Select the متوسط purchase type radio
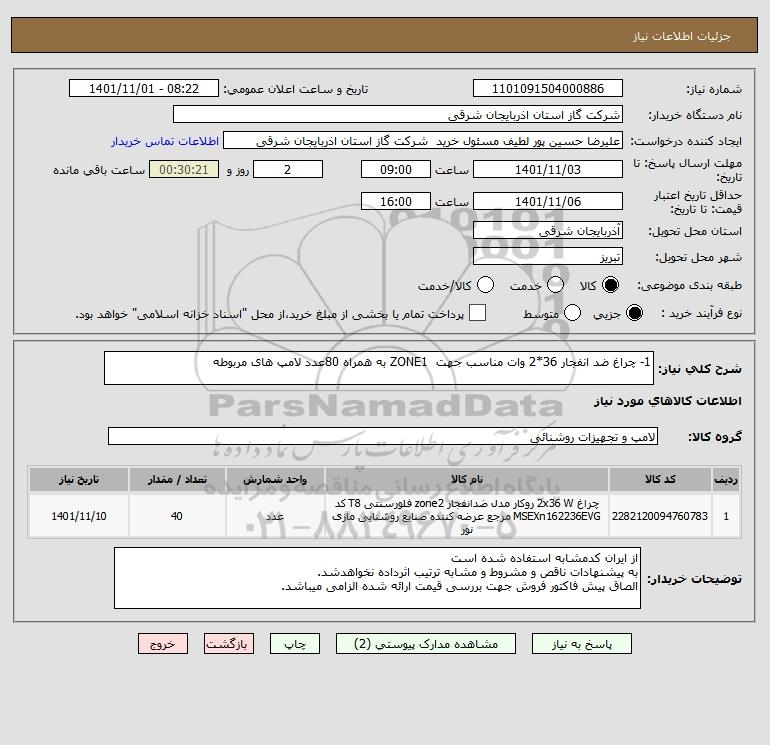Screen dimensions: 770x745 [x=572, y=313]
